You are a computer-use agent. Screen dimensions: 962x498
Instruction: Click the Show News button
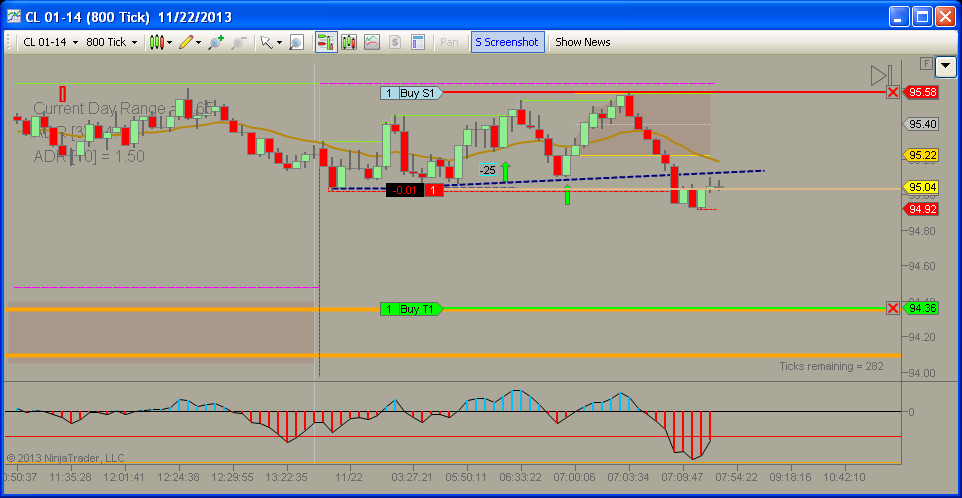(x=583, y=42)
